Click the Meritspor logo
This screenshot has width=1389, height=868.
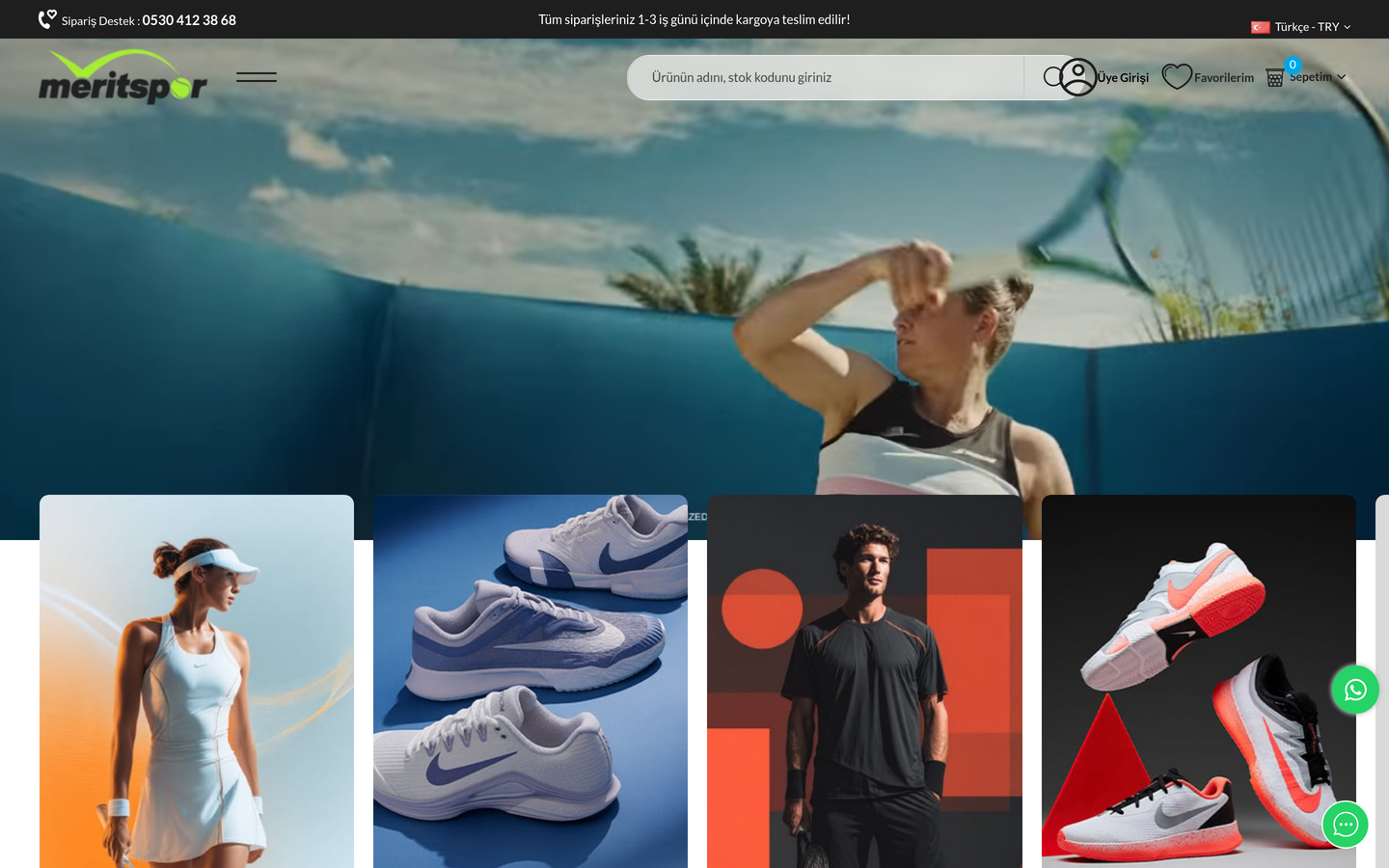[x=123, y=76]
